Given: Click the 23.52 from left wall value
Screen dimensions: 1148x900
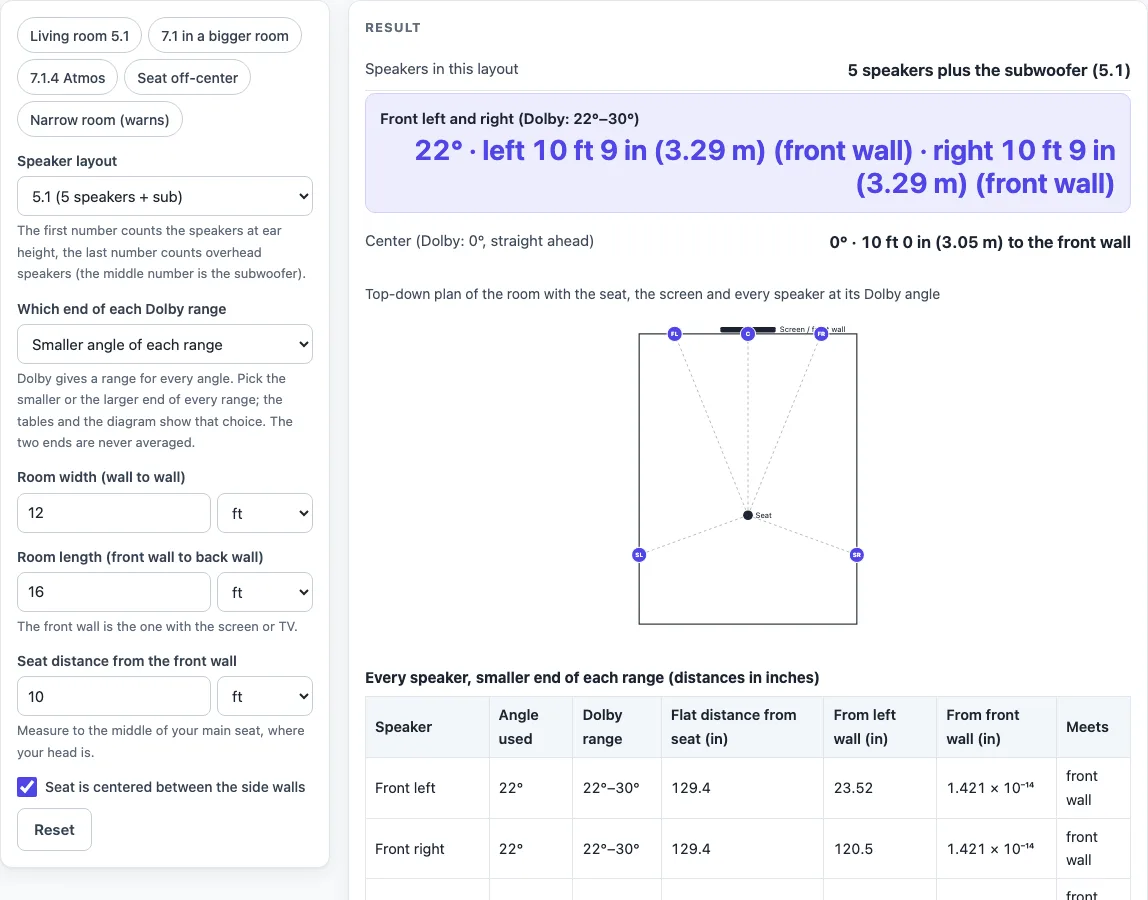Looking at the screenshot, I should coord(853,788).
